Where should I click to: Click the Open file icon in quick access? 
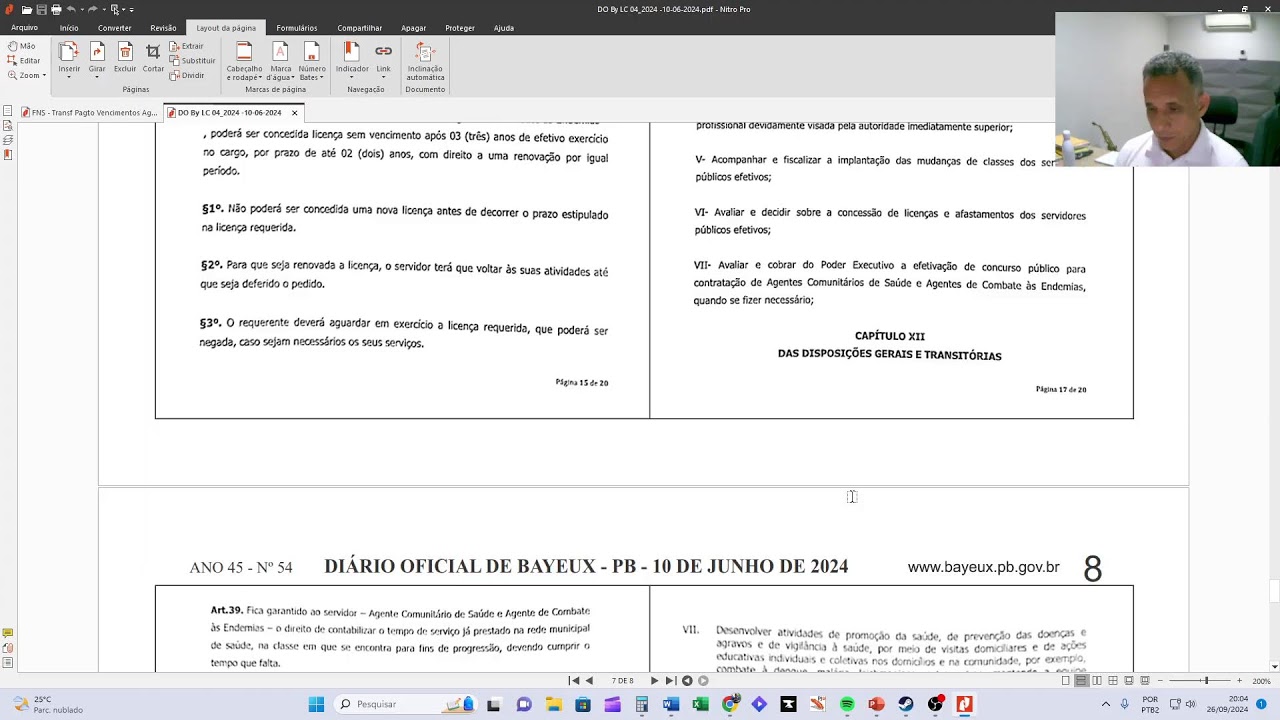[x=27, y=9]
